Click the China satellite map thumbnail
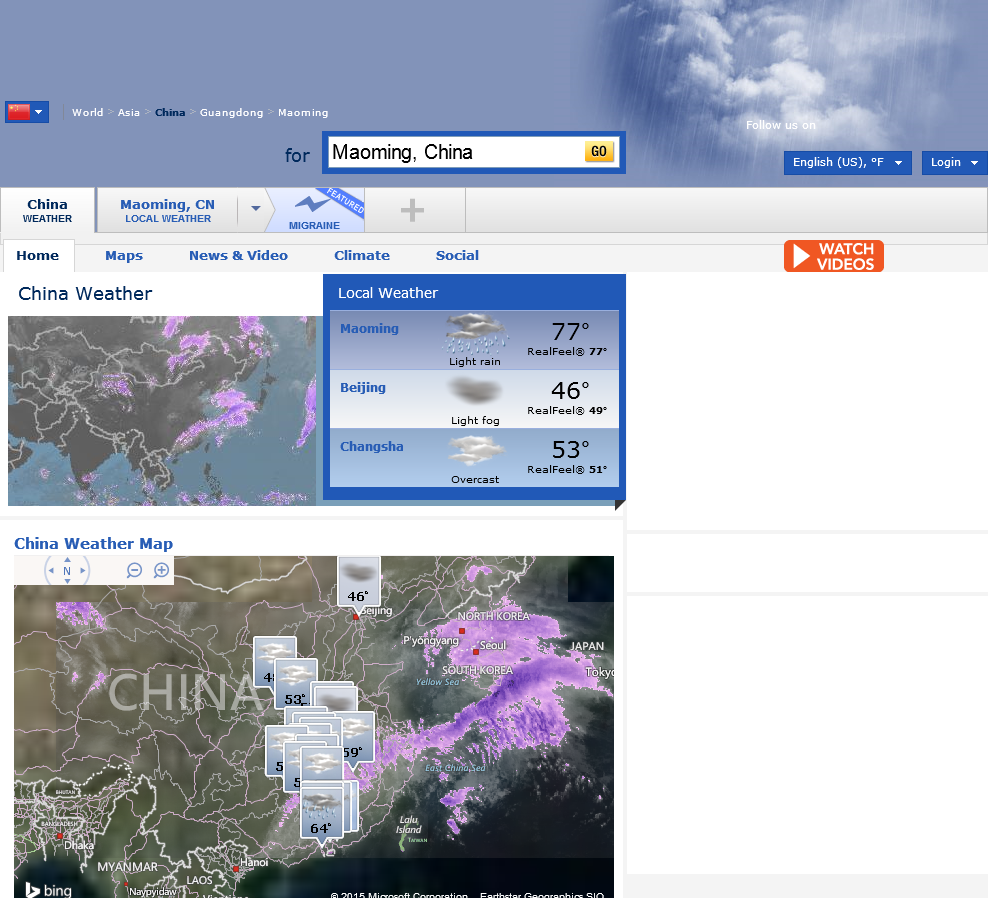988x898 pixels. coord(162,411)
